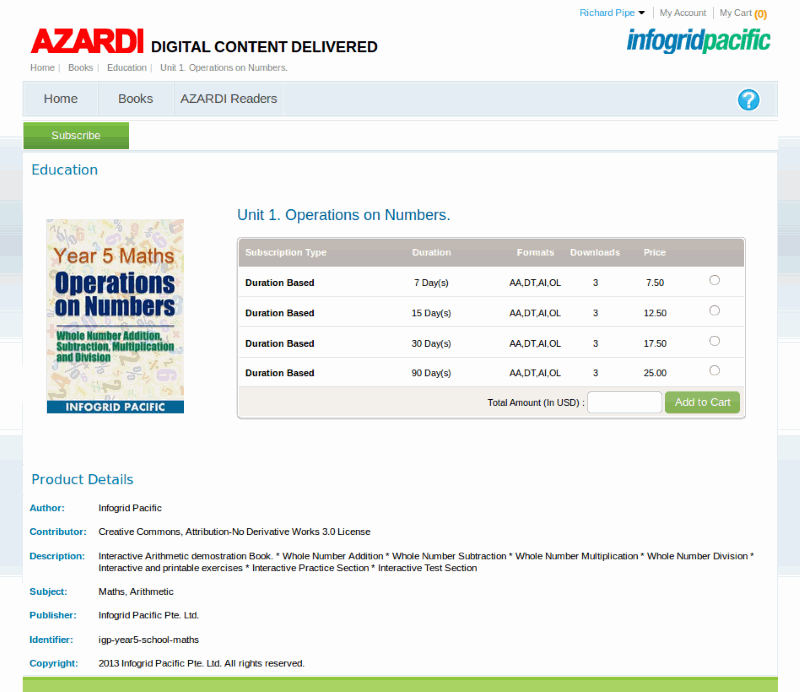Click the Infogrid Pacific Pte. Ltd. publisher value
The height and width of the screenshot is (692, 800).
pos(148,615)
